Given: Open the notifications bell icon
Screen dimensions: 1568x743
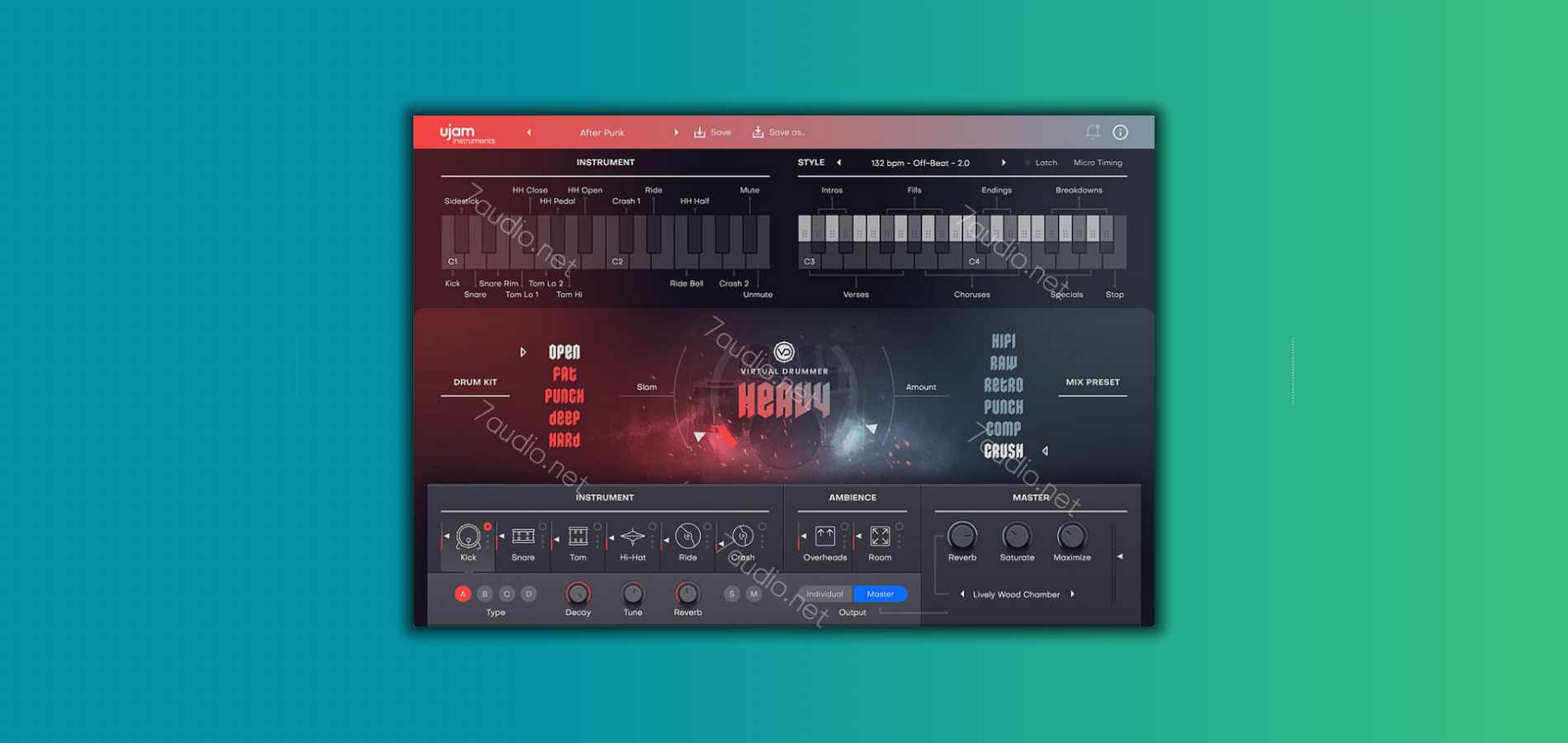Looking at the screenshot, I should tap(1093, 131).
